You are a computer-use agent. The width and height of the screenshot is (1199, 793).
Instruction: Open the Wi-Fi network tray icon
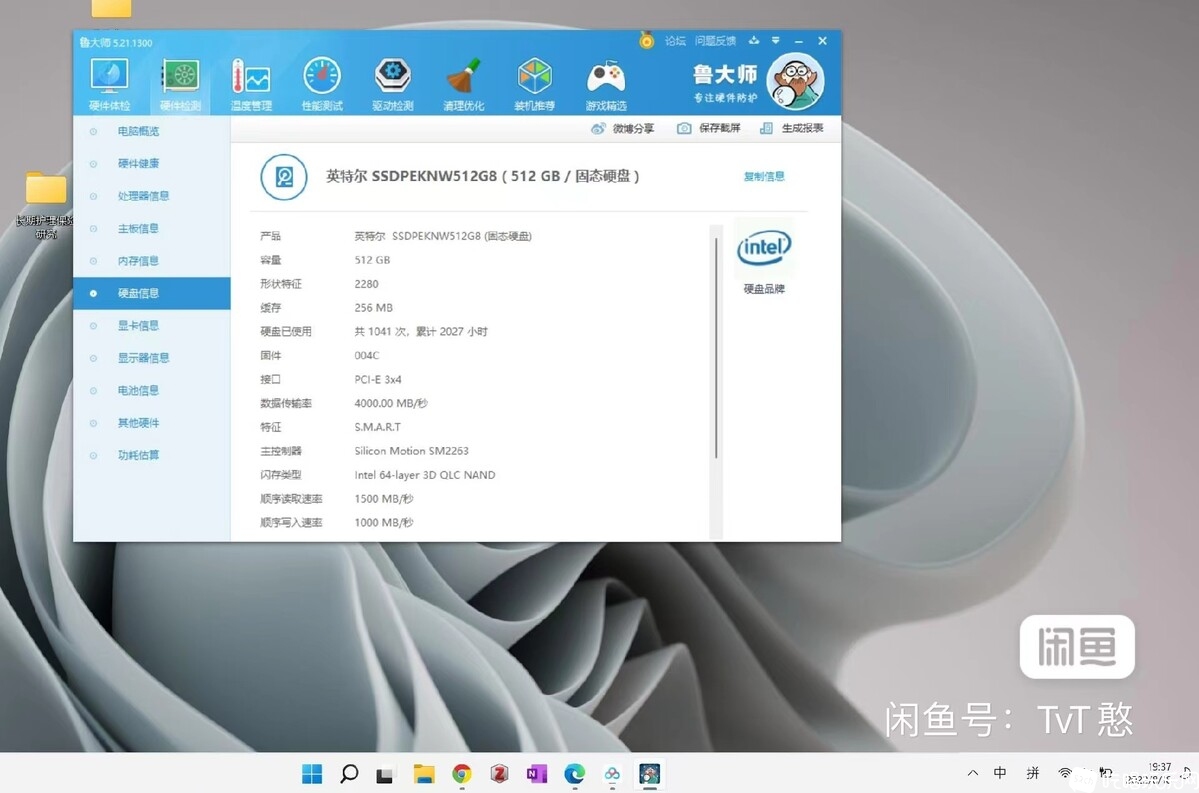1064,773
